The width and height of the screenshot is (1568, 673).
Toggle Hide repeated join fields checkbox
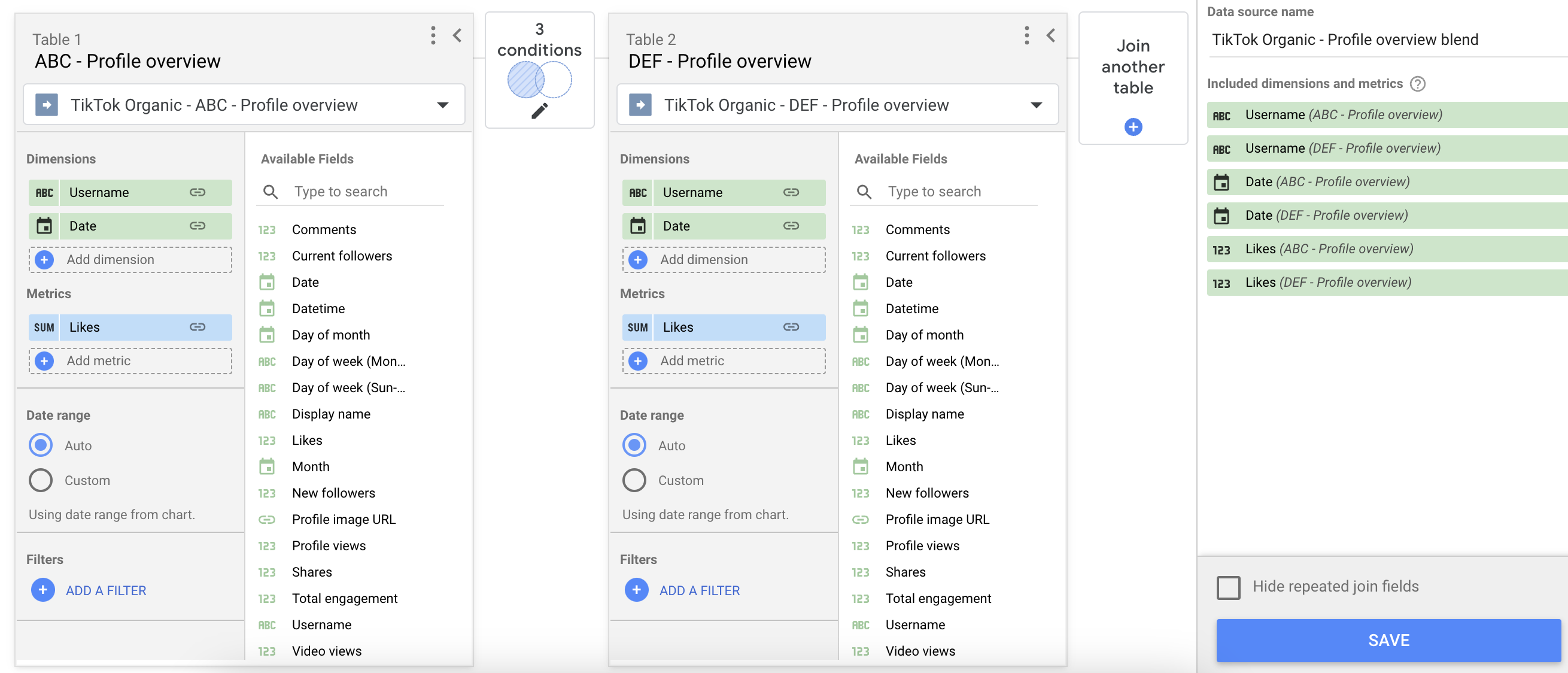1227,587
